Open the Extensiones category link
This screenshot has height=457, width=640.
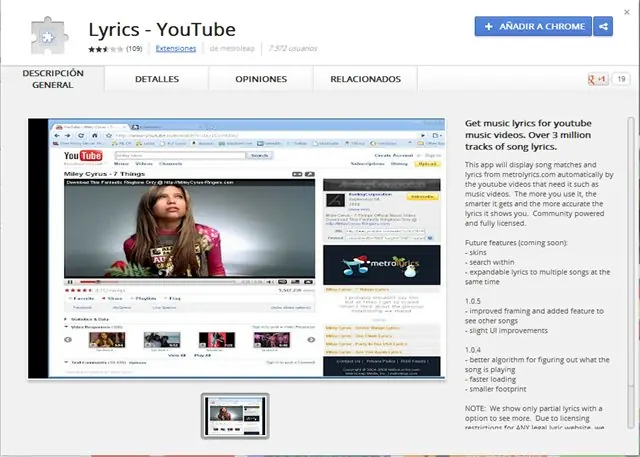176,49
